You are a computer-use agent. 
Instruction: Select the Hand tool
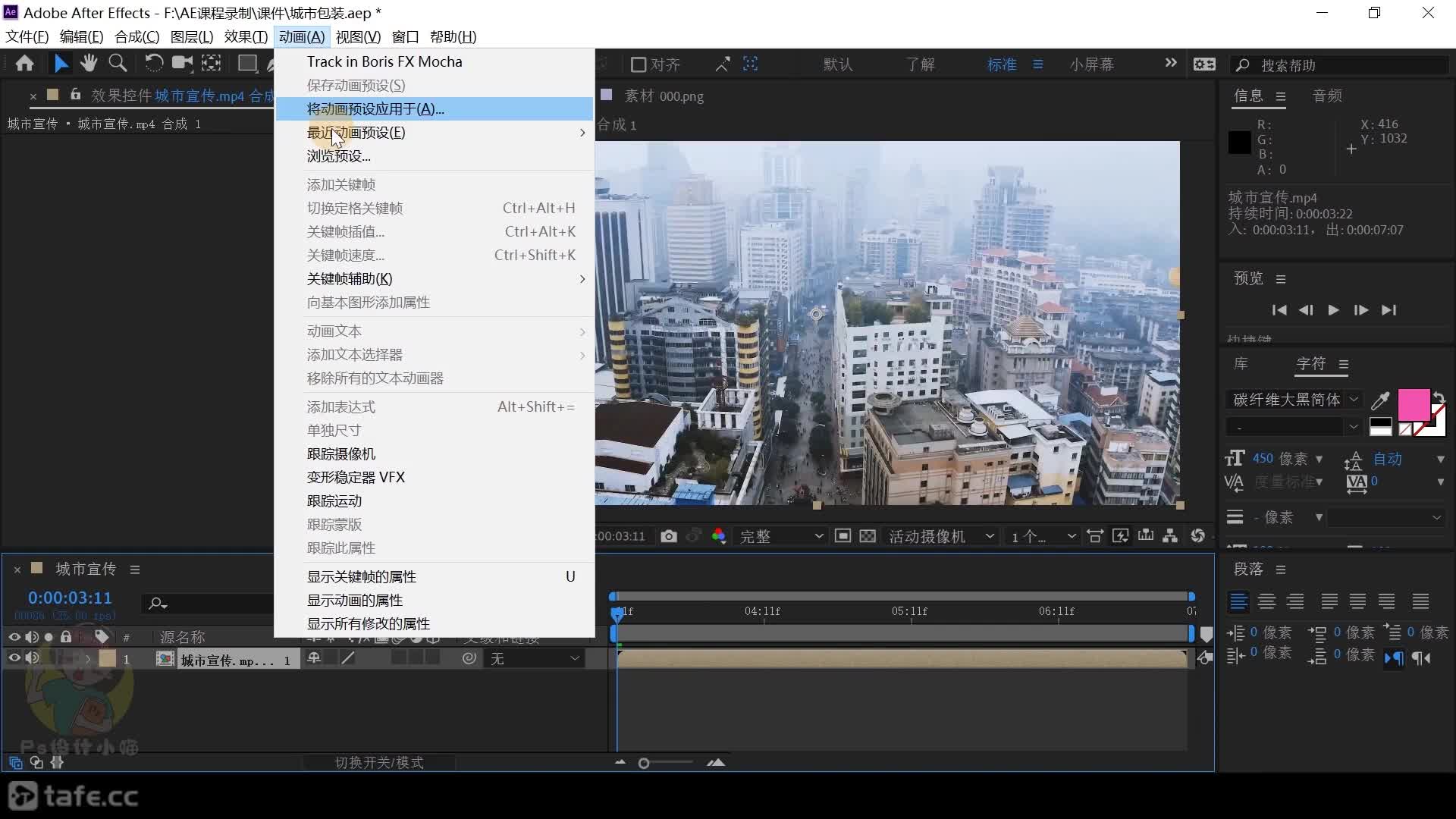(x=89, y=64)
